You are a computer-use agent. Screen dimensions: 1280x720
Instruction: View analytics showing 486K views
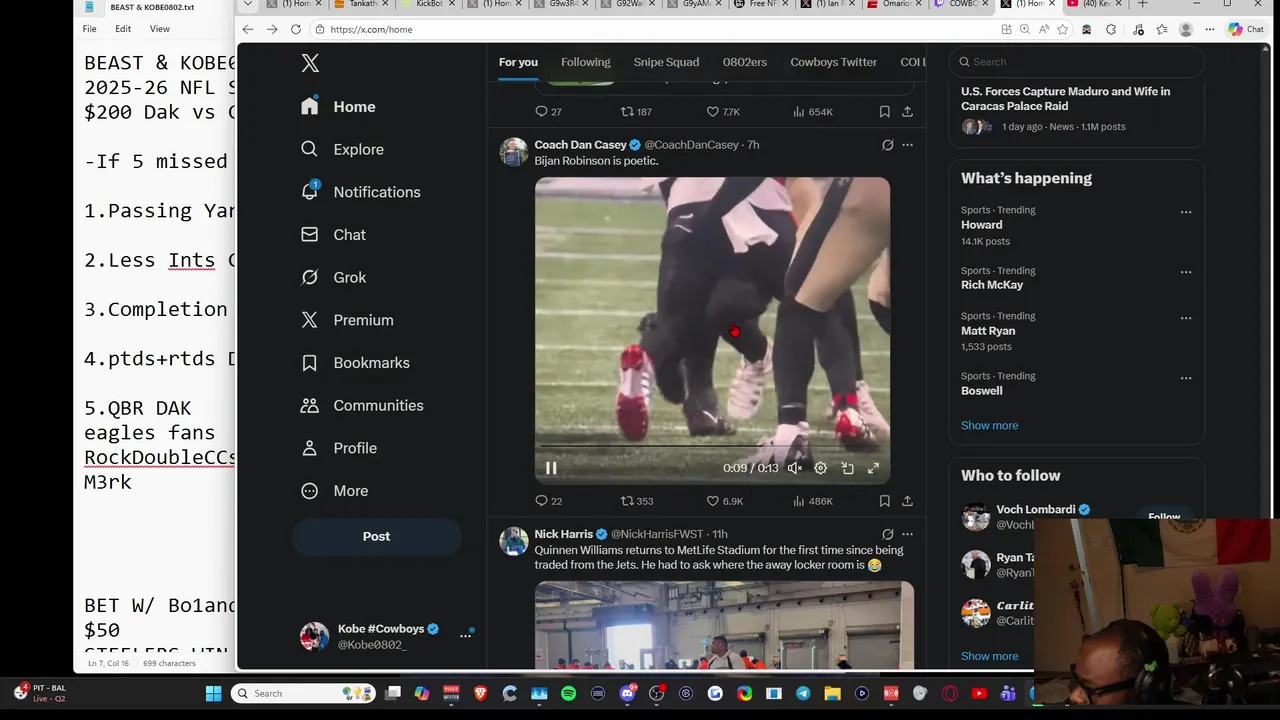(x=813, y=501)
